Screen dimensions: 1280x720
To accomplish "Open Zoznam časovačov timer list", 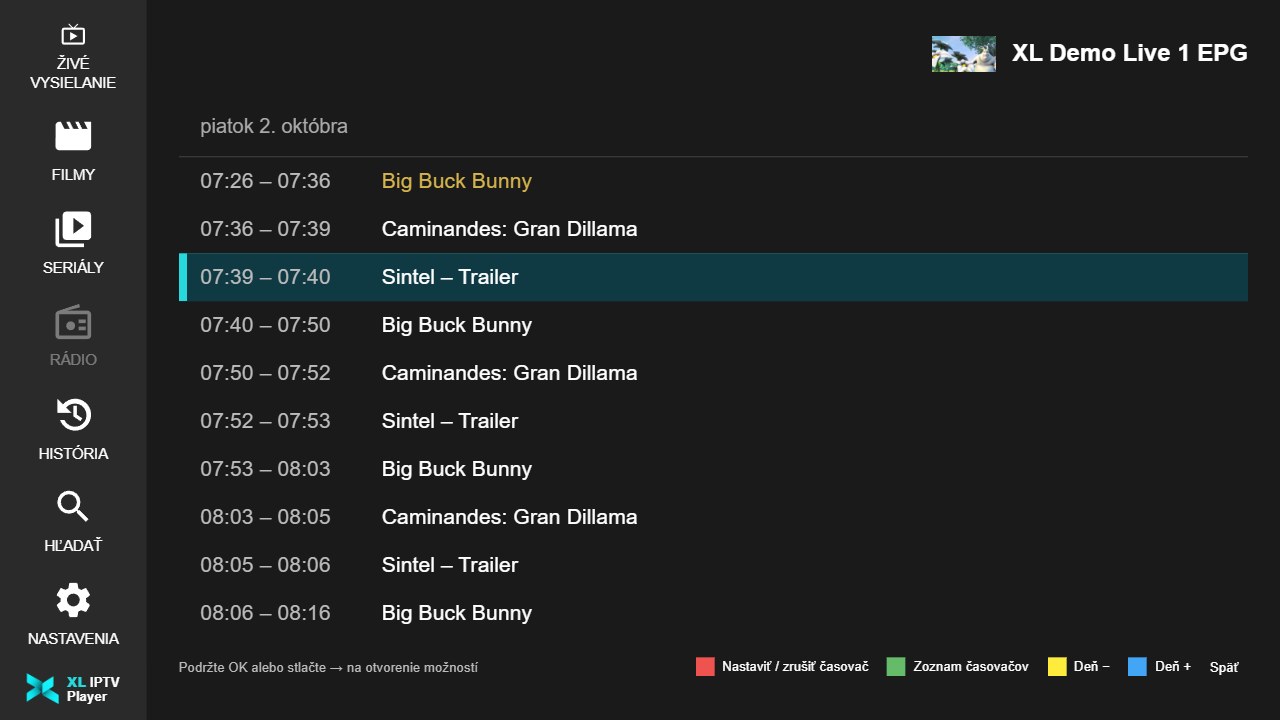I will (970, 667).
